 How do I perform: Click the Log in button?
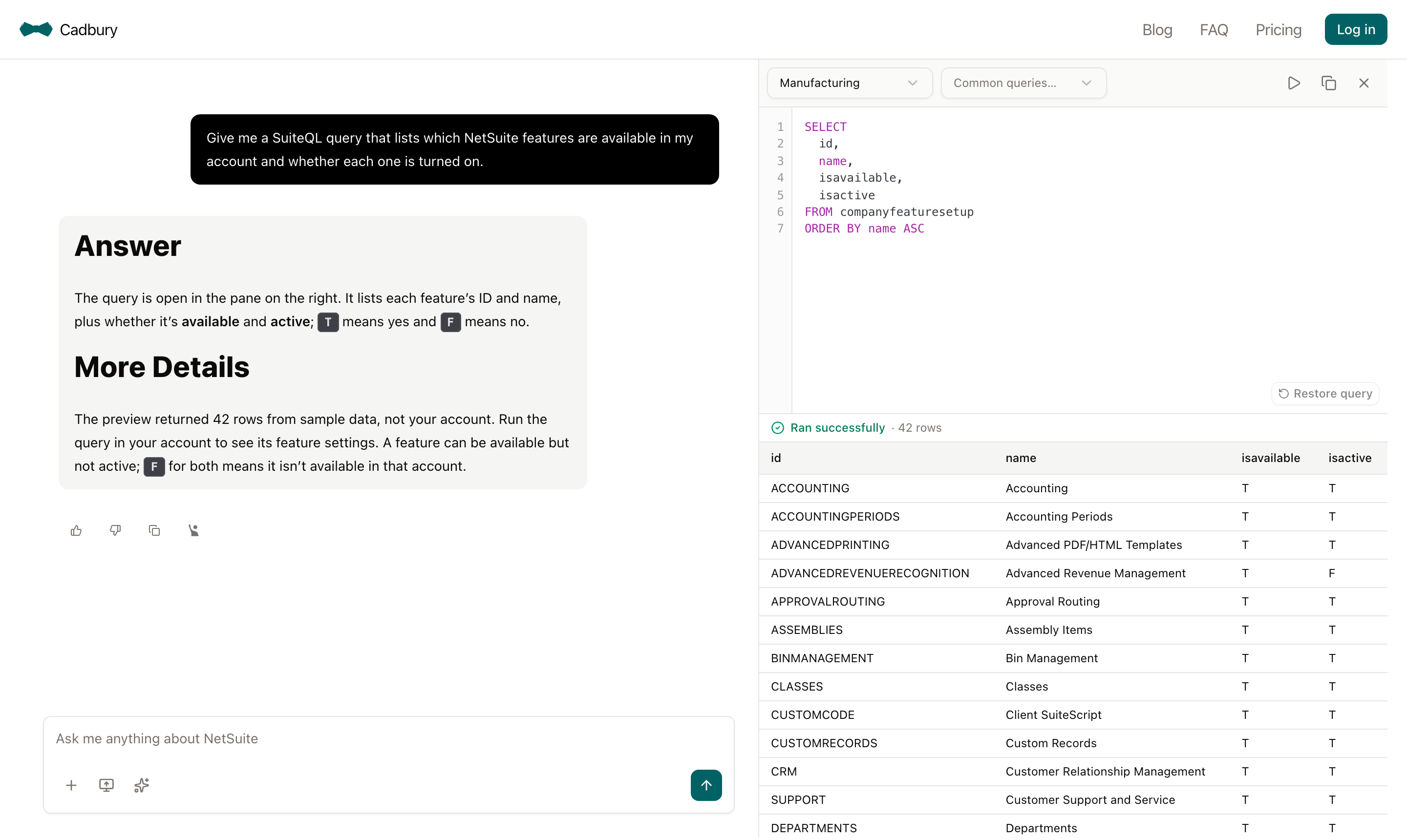[x=1356, y=29]
